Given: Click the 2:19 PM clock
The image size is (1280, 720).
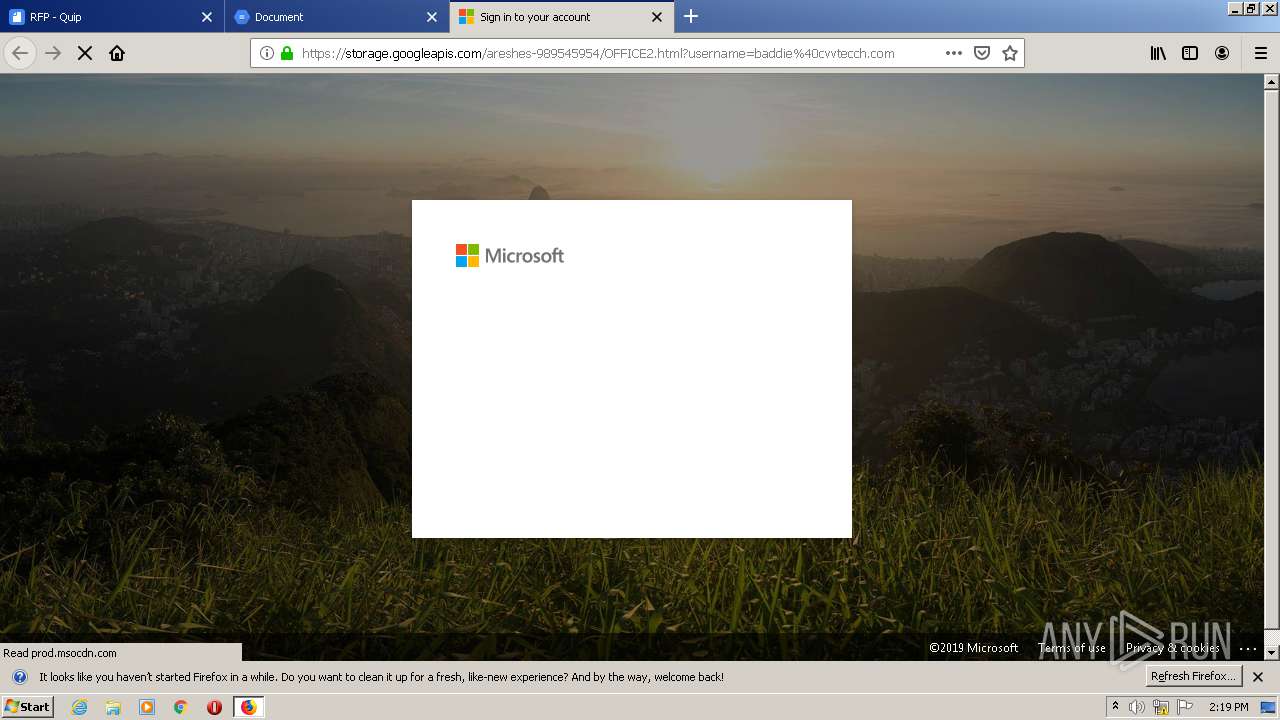Looking at the screenshot, I should click(x=1228, y=707).
